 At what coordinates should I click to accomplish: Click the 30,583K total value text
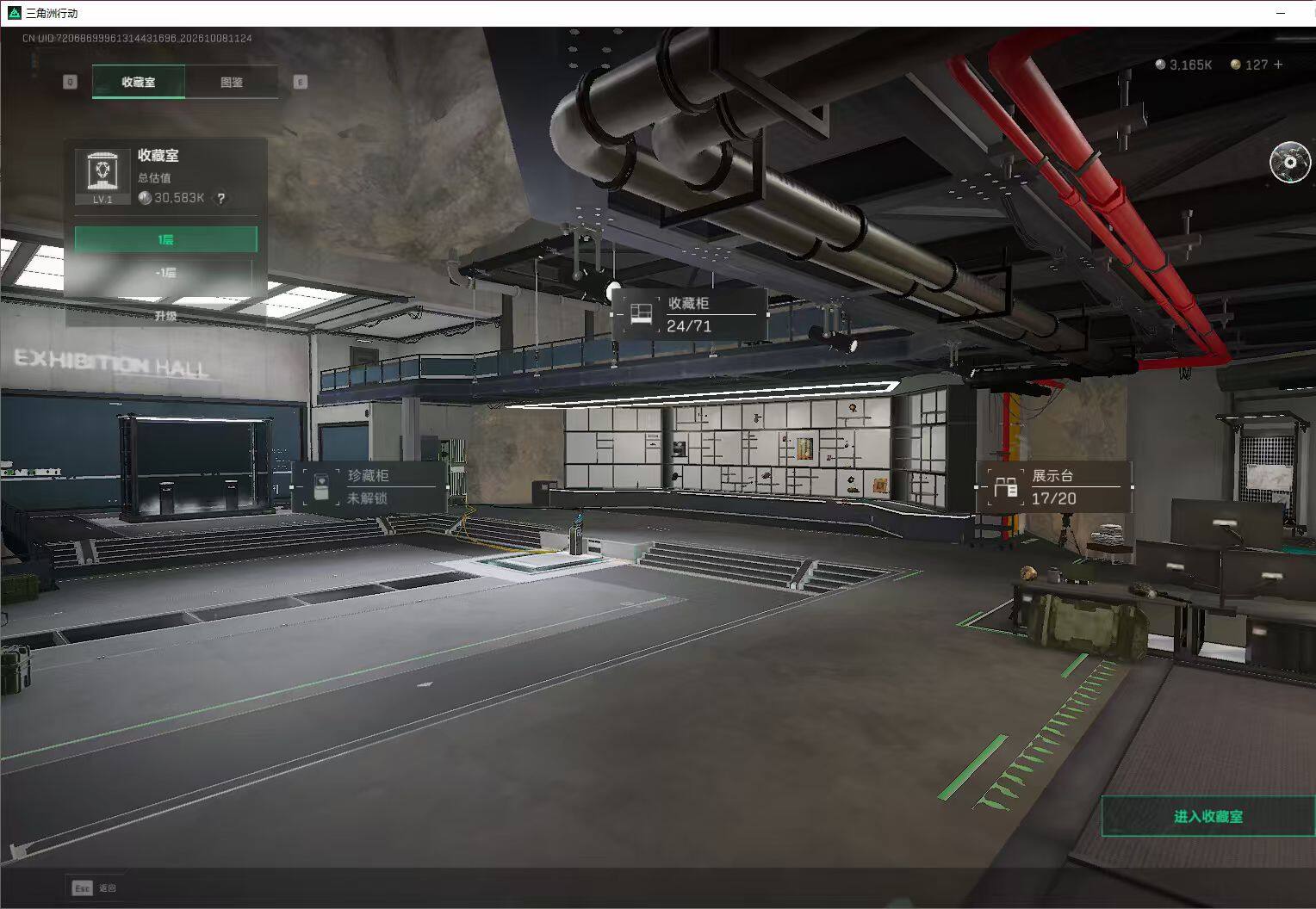179,198
